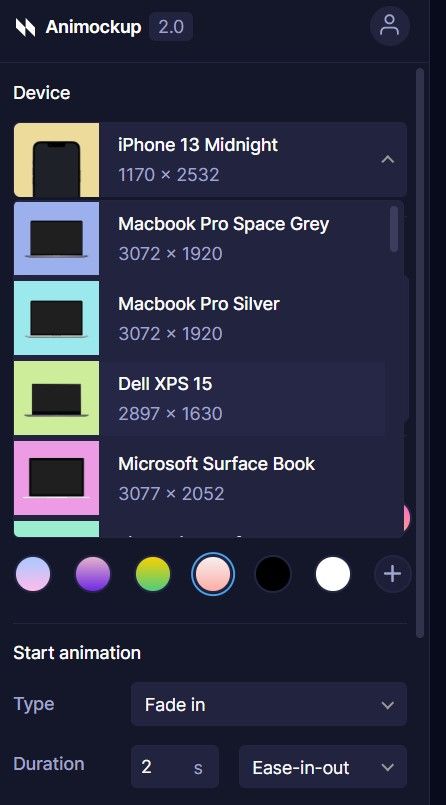Click the Animockup logo icon
The image size is (446, 805).
25,27
